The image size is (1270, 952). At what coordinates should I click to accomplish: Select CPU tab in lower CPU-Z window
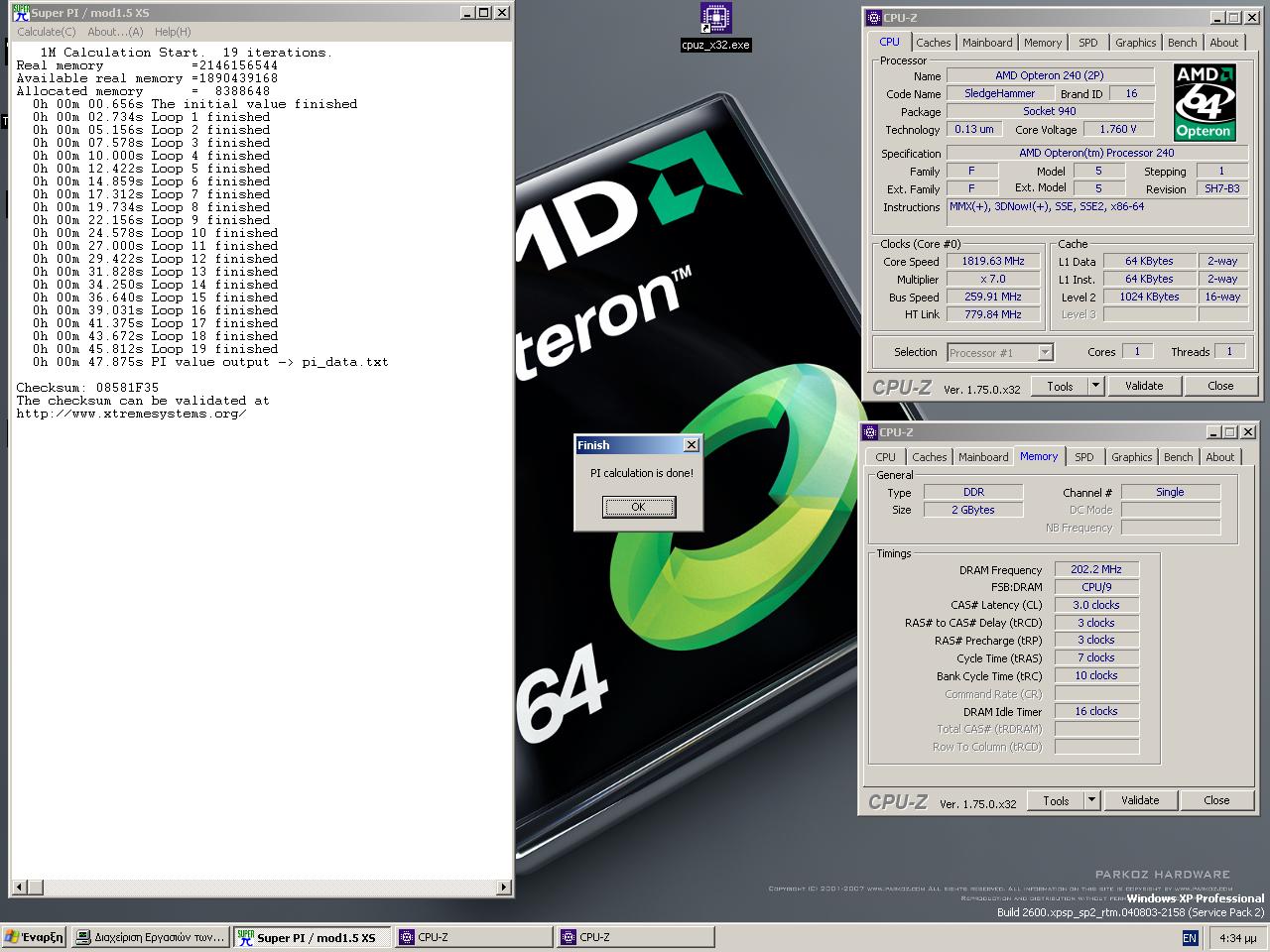[x=885, y=457]
